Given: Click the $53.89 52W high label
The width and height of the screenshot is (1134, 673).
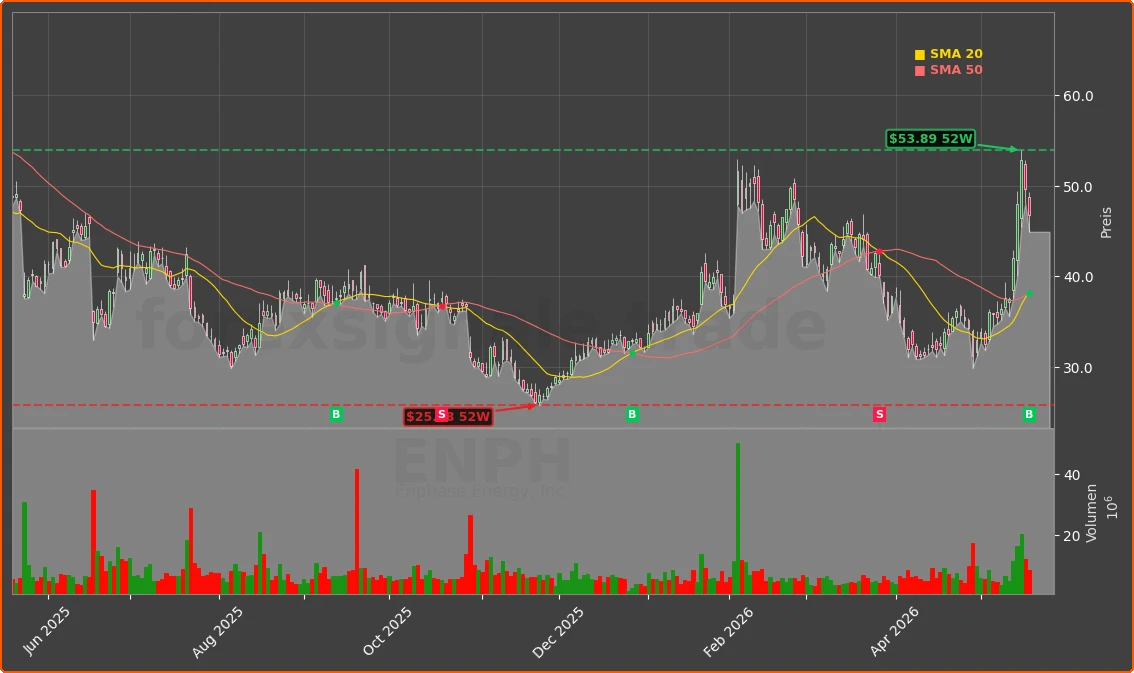Looking at the screenshot, I should pyautogui.click(x=931, y=139).
